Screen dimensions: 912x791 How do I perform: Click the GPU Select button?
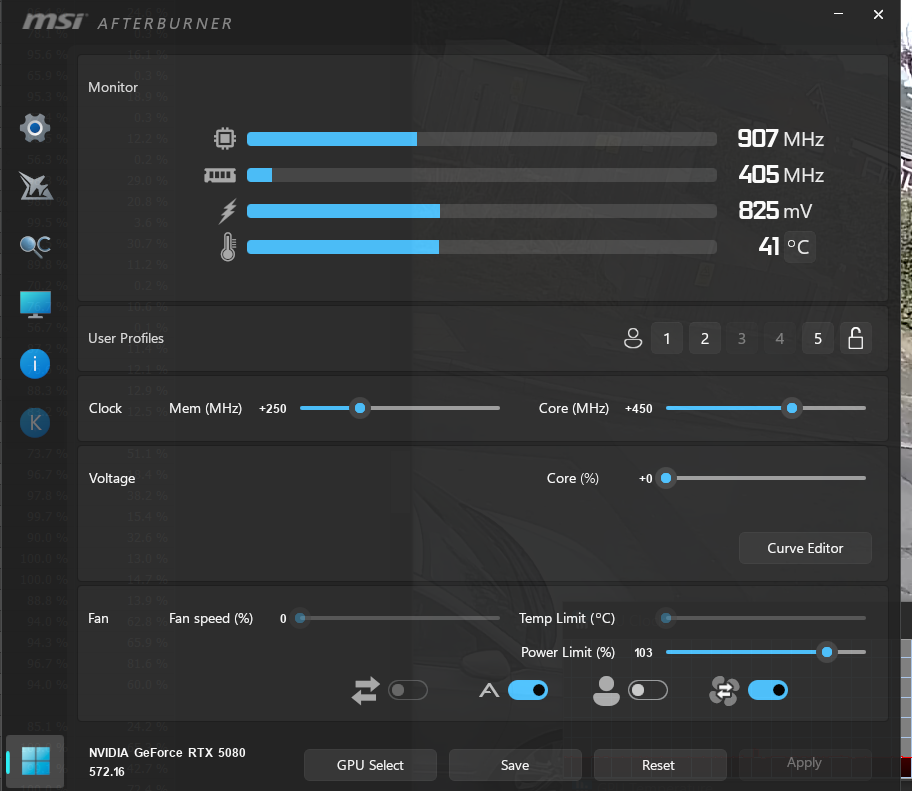tap(370, 765)
